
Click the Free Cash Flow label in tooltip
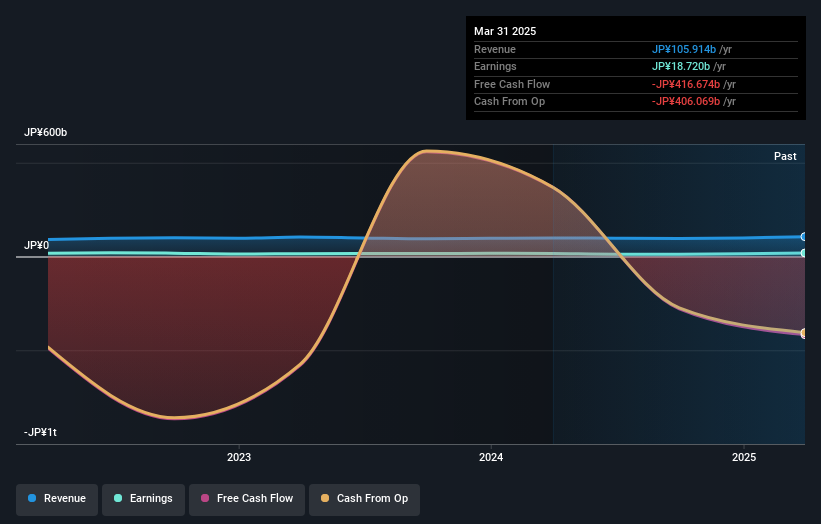512,84
